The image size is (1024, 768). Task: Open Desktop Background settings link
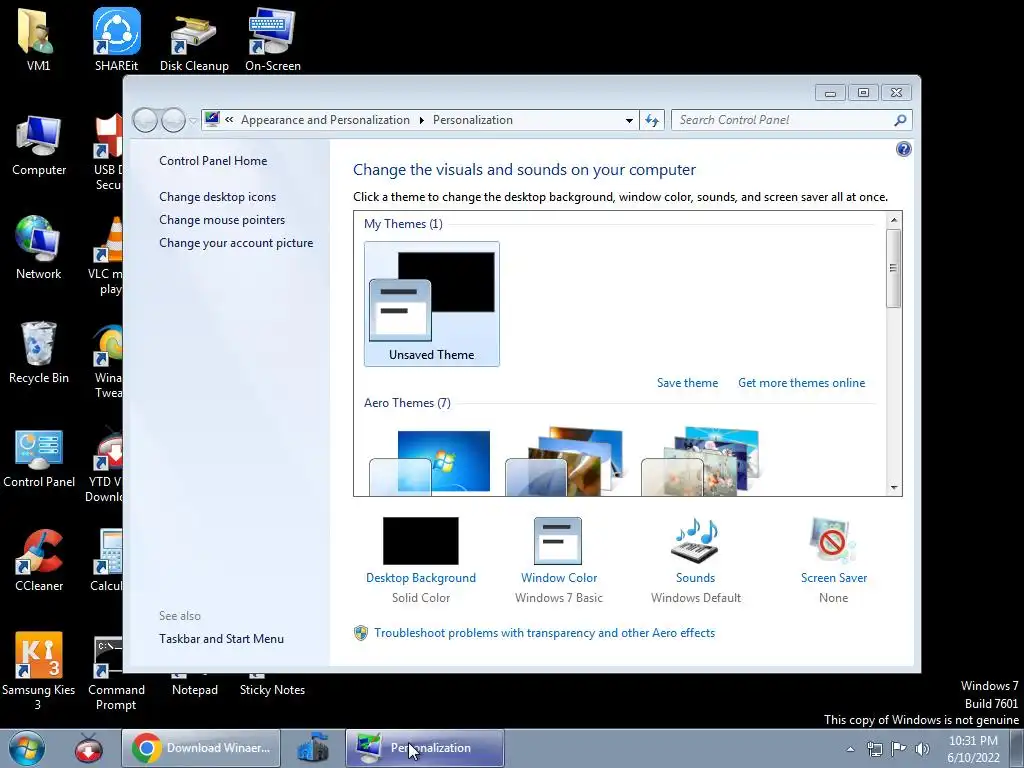[x=421, y=578]
